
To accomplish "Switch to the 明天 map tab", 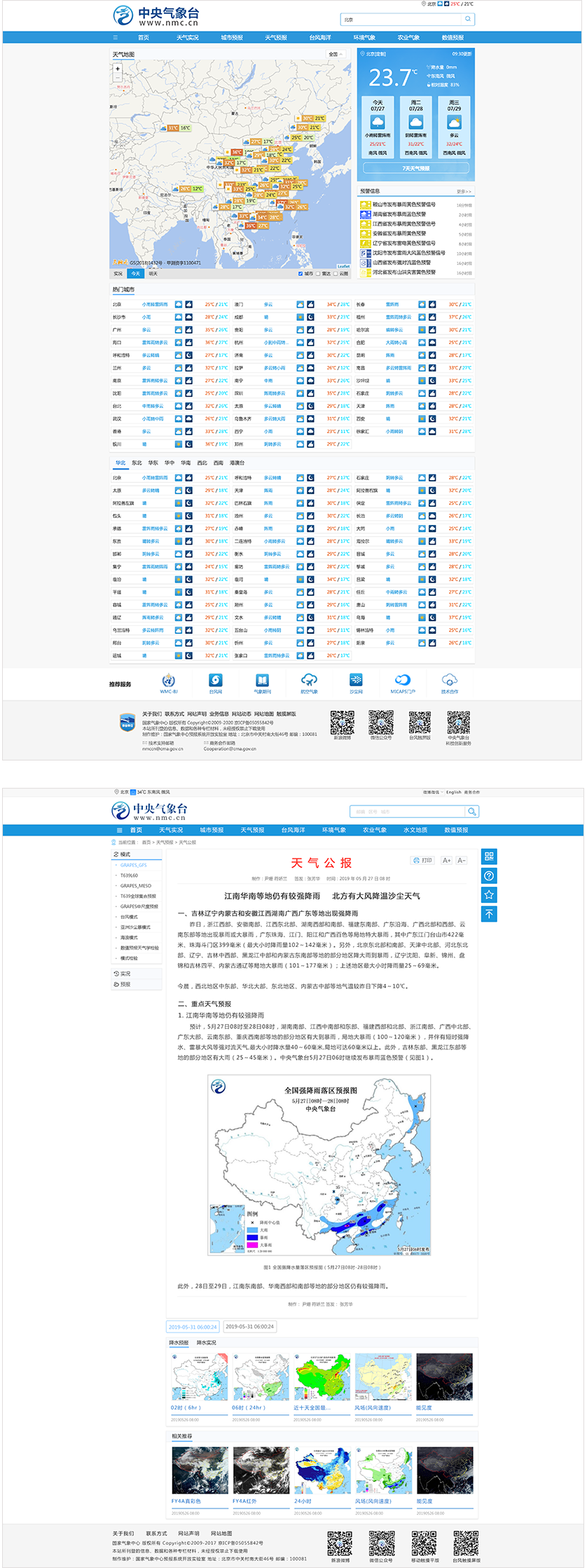I will click(153, 274).
